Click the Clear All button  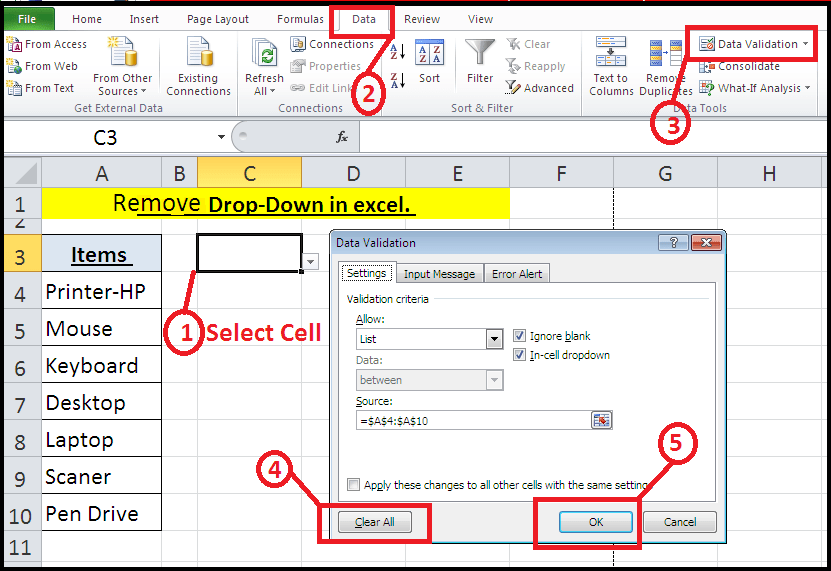point(374,522)
